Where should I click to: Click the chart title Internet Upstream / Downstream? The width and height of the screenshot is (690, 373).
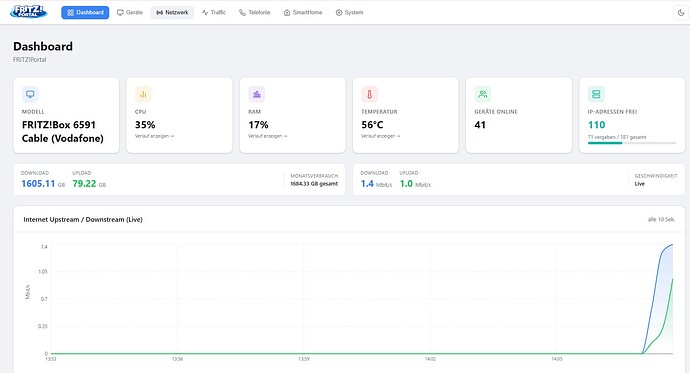pos(83,219)
